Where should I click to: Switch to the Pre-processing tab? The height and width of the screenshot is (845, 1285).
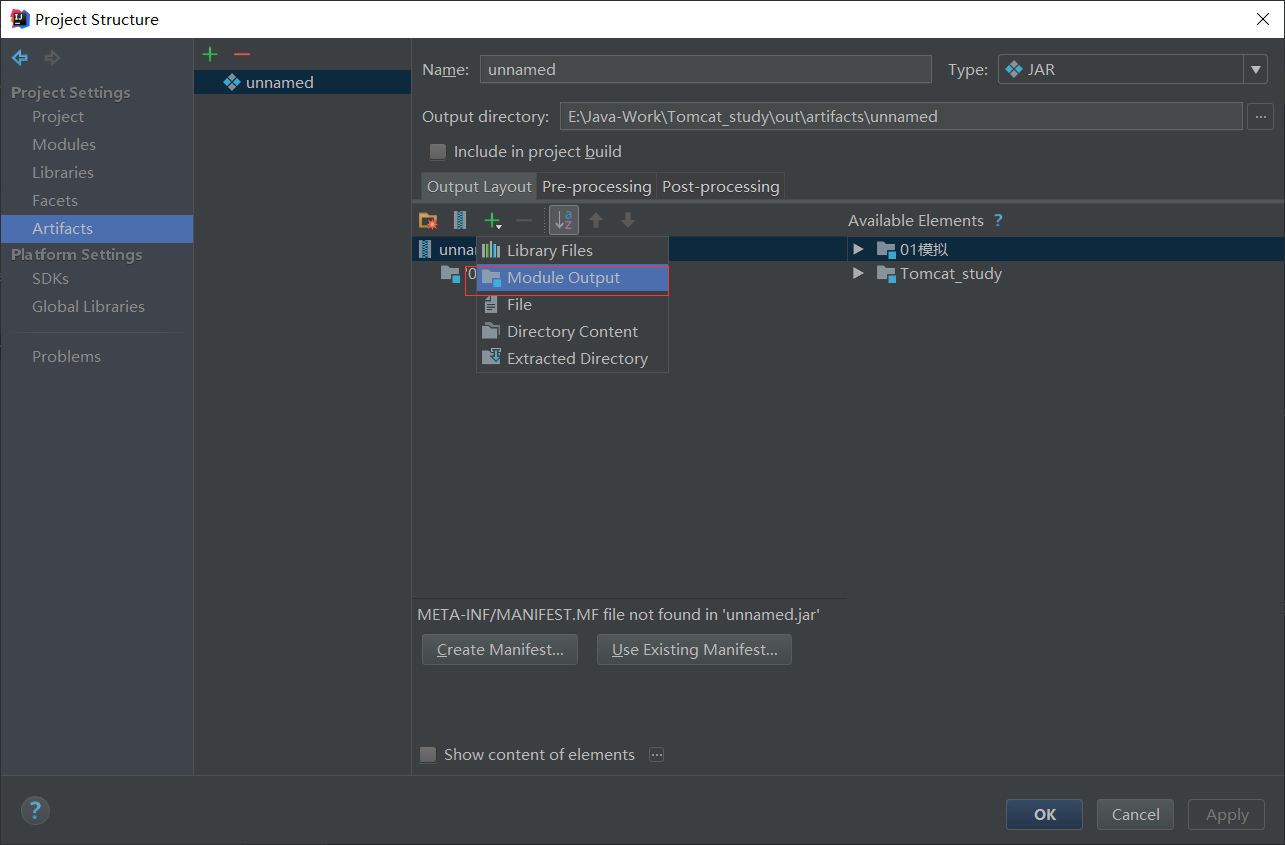pyautogui.click(x=596, y=187)
